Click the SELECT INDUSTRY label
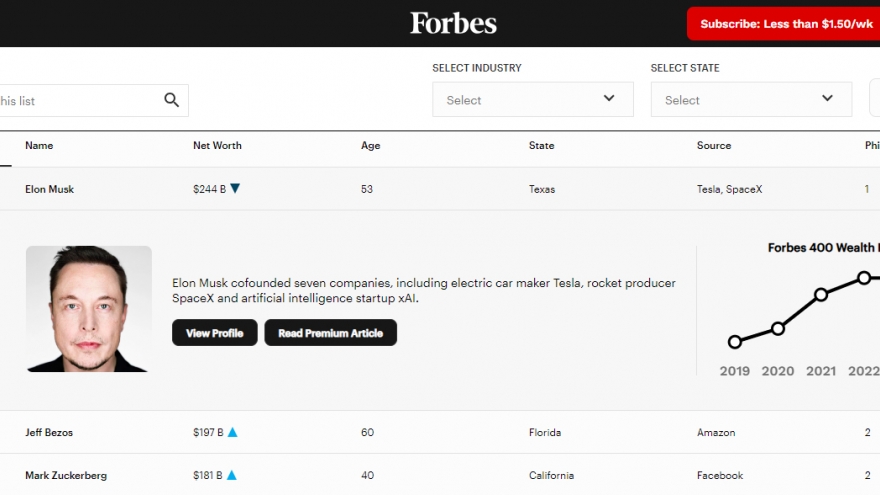 tap(476, 68)
